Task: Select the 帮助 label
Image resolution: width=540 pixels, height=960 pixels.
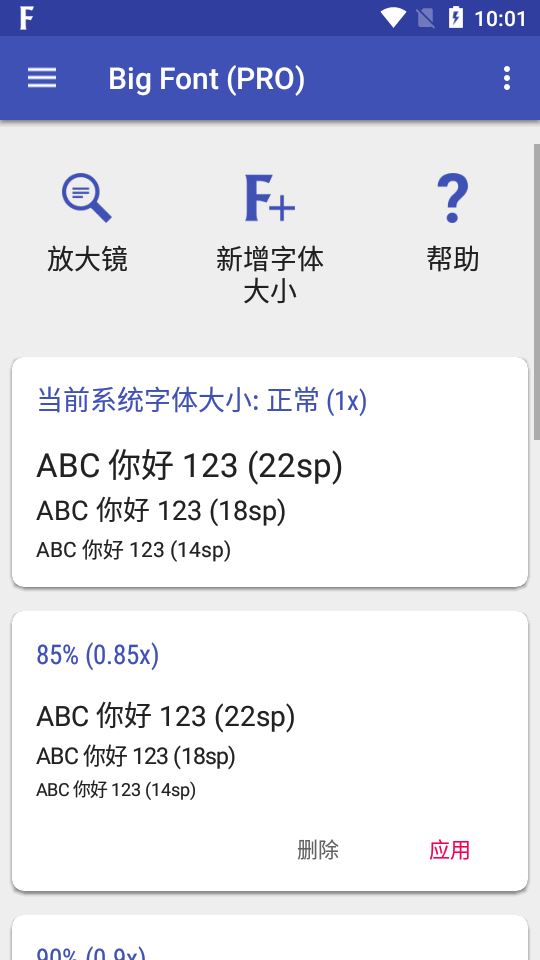Action: (452, 260)
